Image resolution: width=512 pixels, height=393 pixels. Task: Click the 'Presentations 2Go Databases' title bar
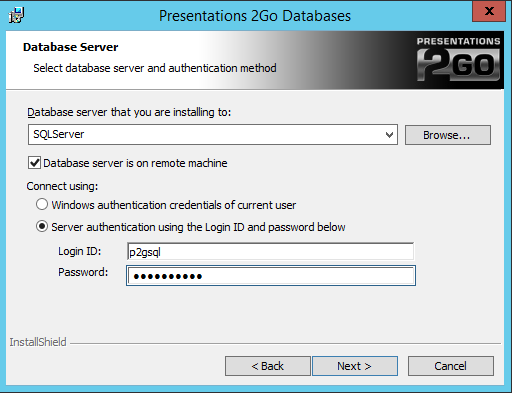(x=255, y=16)
